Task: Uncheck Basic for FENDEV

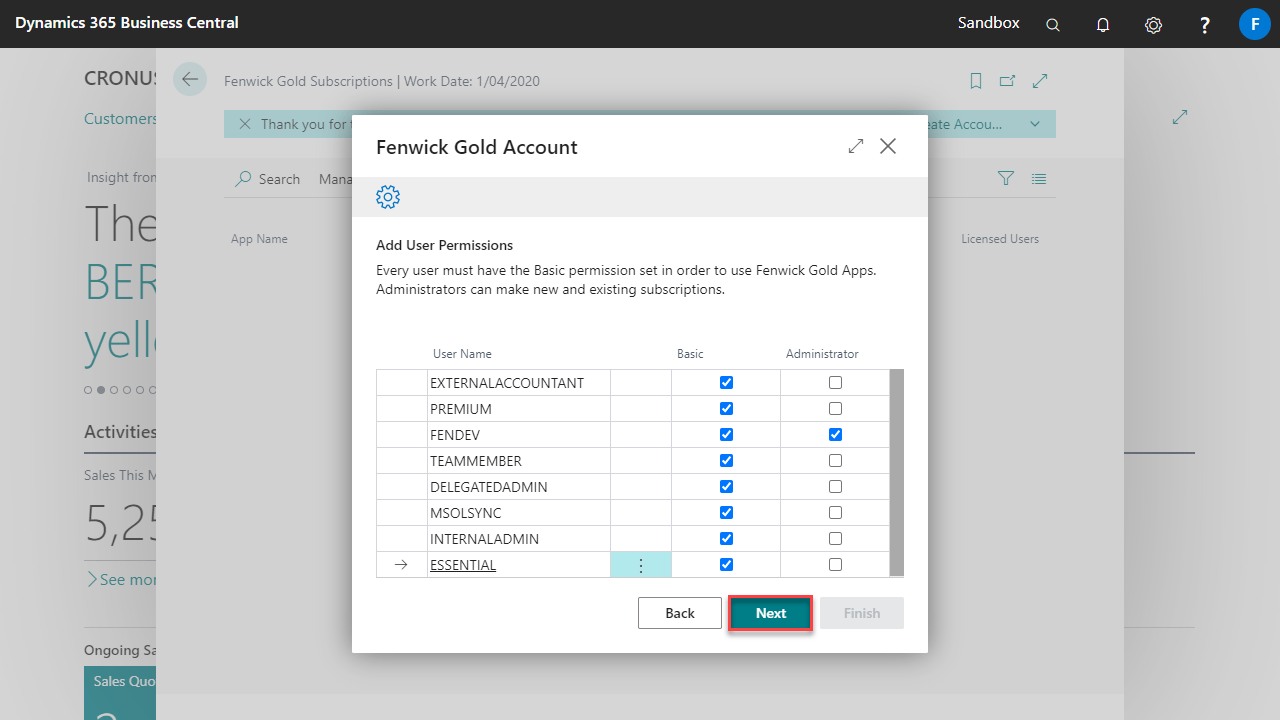Action: click(x=726, y=434)
